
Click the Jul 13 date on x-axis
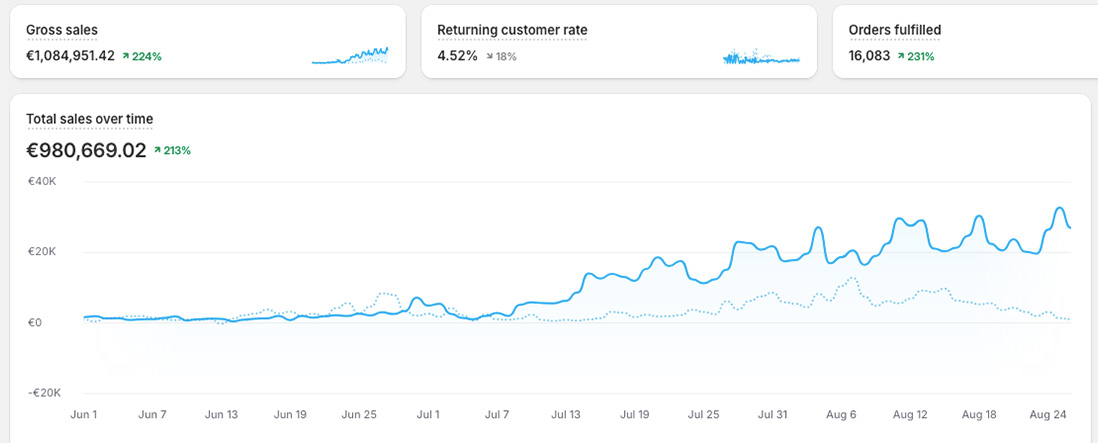click(566, 413)
